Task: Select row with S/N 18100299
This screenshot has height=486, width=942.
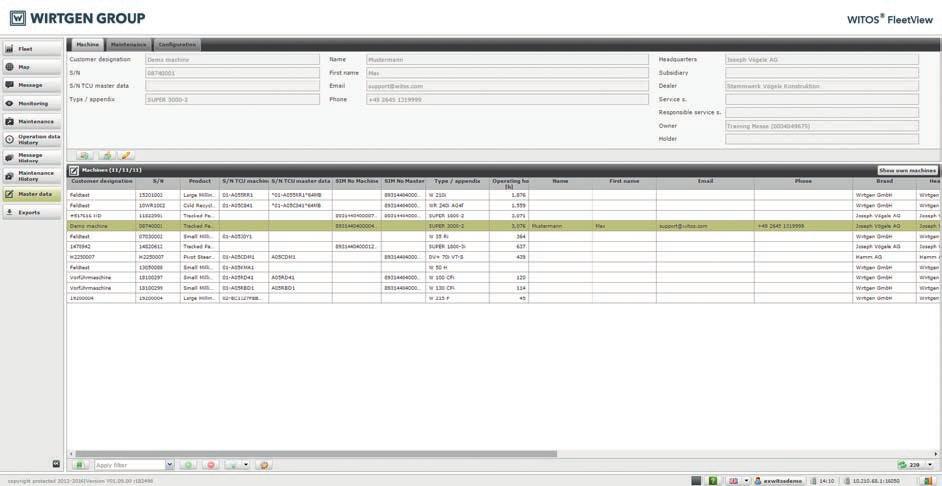Action: point(503,288)
